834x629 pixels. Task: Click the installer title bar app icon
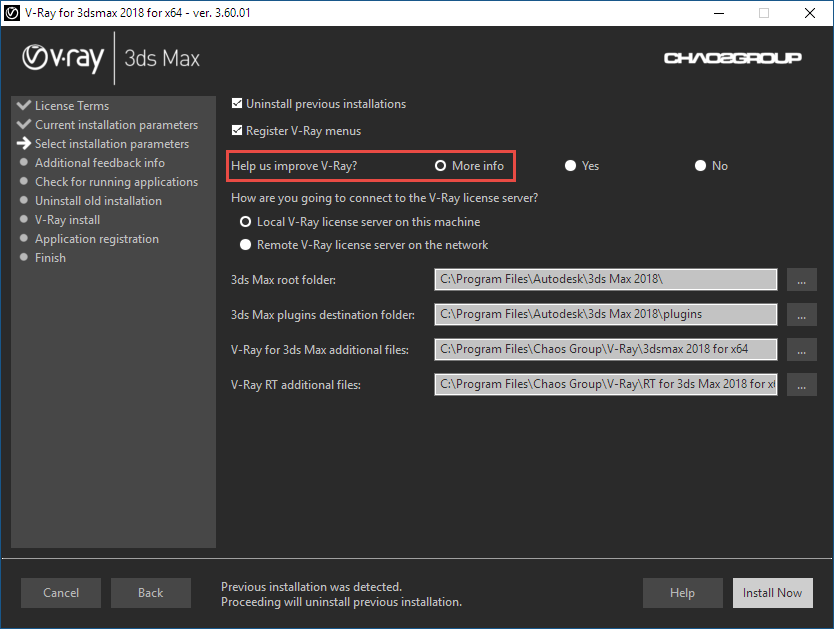(13, 13)
